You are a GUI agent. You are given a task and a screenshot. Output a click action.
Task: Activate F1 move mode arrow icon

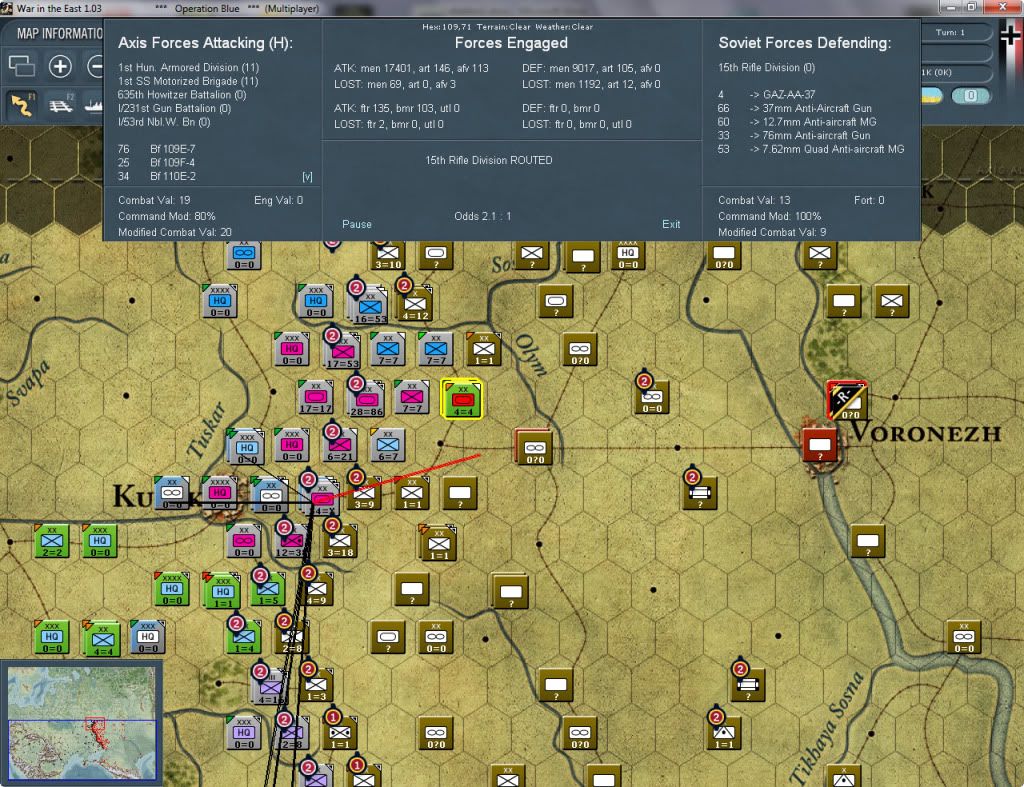click(22, 104)
